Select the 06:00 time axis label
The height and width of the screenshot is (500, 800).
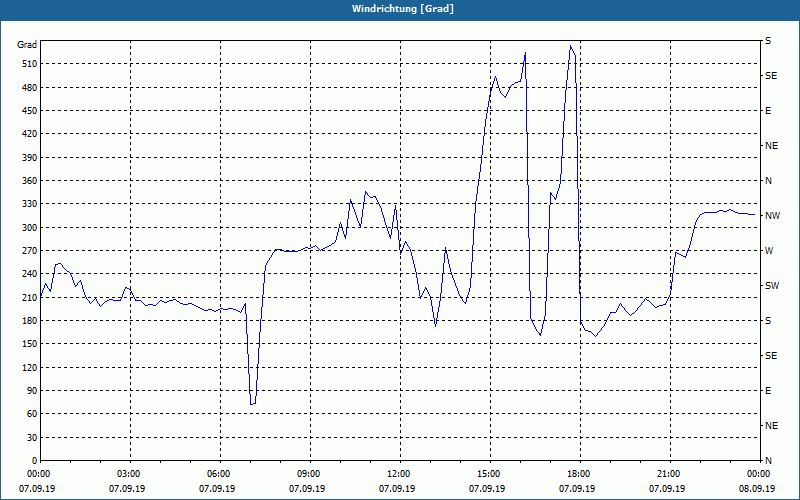coord(220,473)
